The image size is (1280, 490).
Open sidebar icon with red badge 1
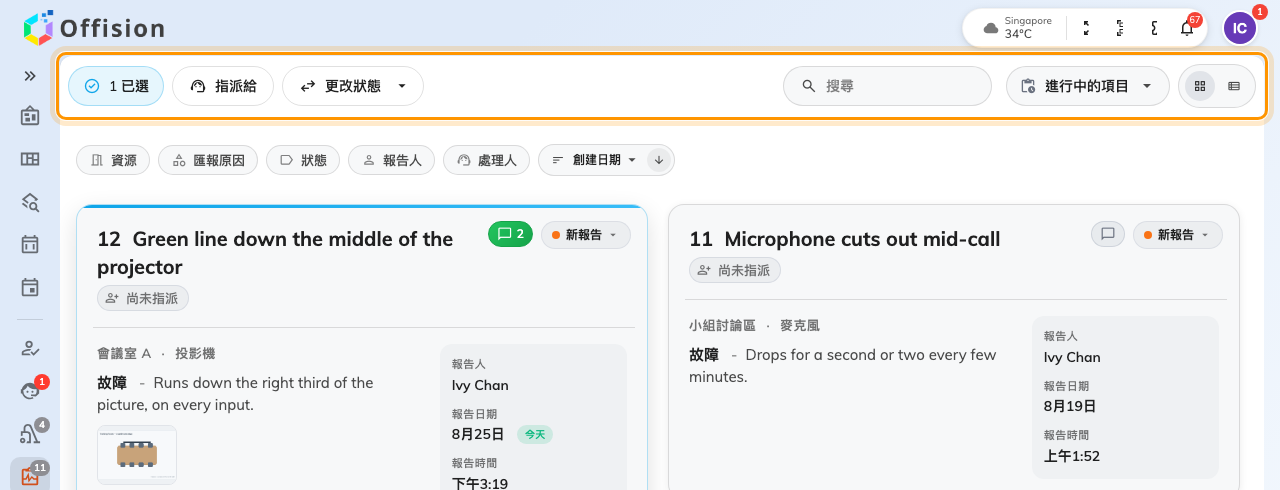(30, 391)
